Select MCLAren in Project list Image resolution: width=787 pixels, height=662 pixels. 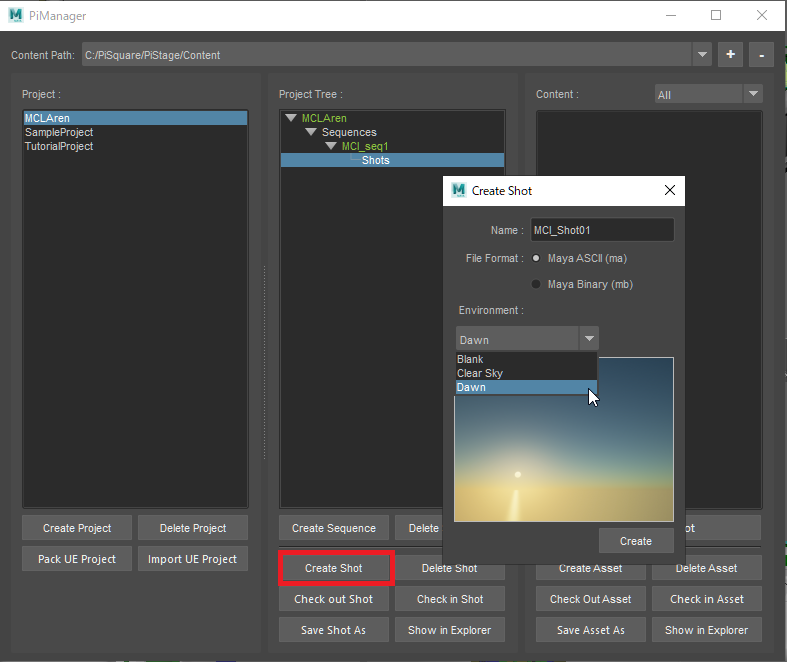(135, 118)
